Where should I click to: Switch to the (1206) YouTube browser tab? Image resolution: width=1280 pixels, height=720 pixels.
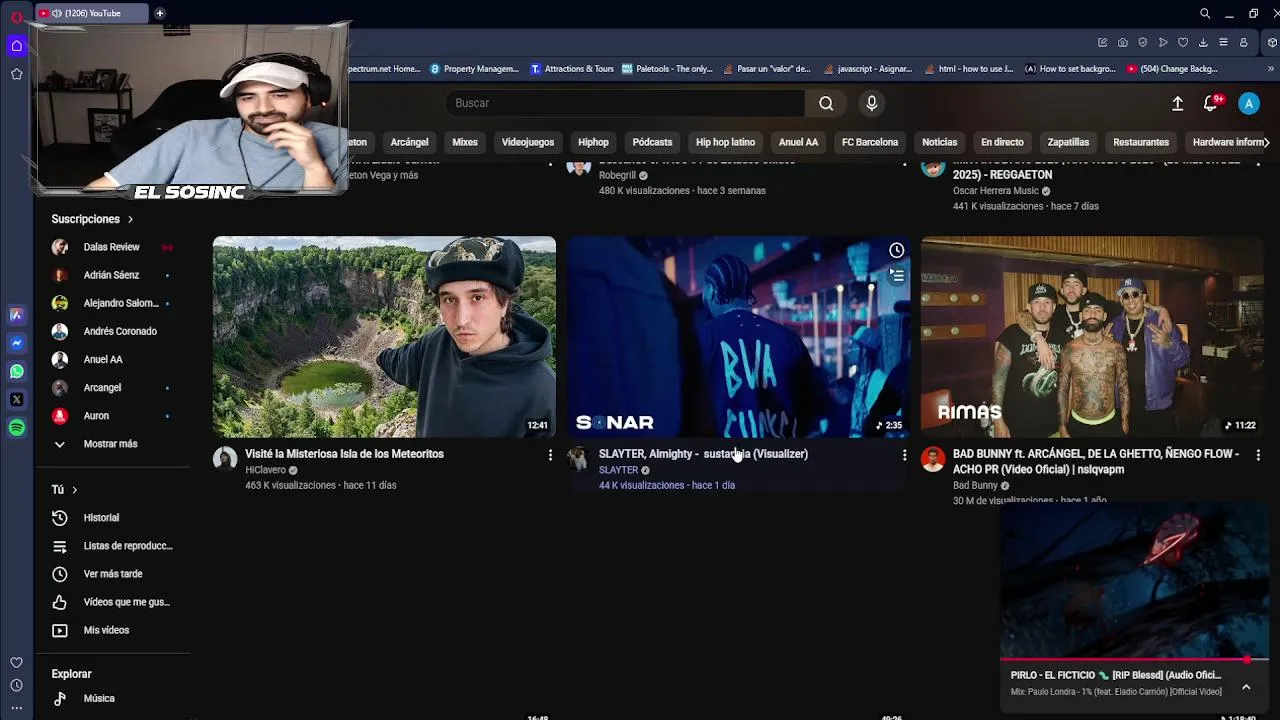(x=92, y=13)
